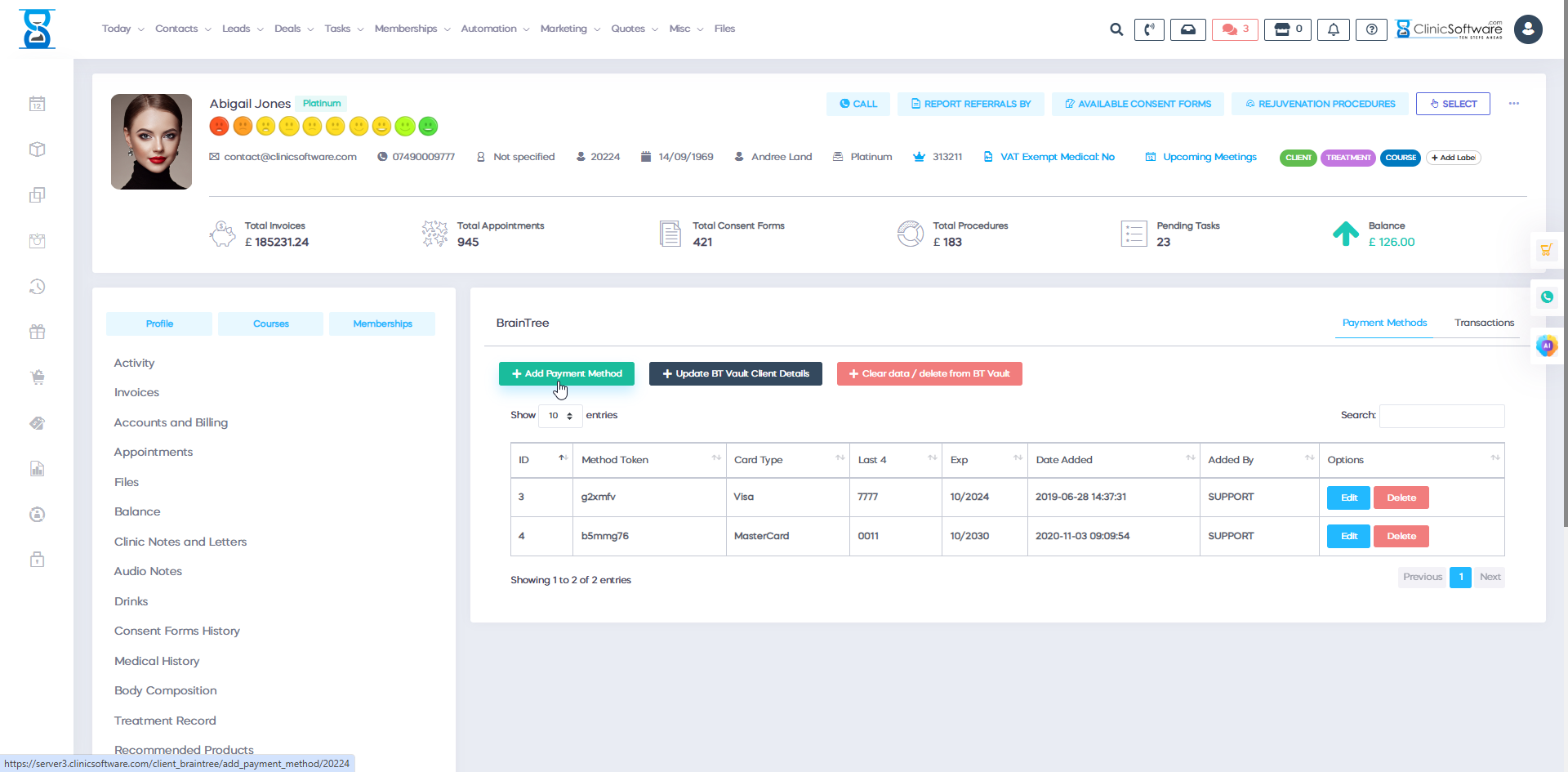Select the calendar icon in left sidebar
The height and width of the screenshot is (772, 1568).
point(37,104)
